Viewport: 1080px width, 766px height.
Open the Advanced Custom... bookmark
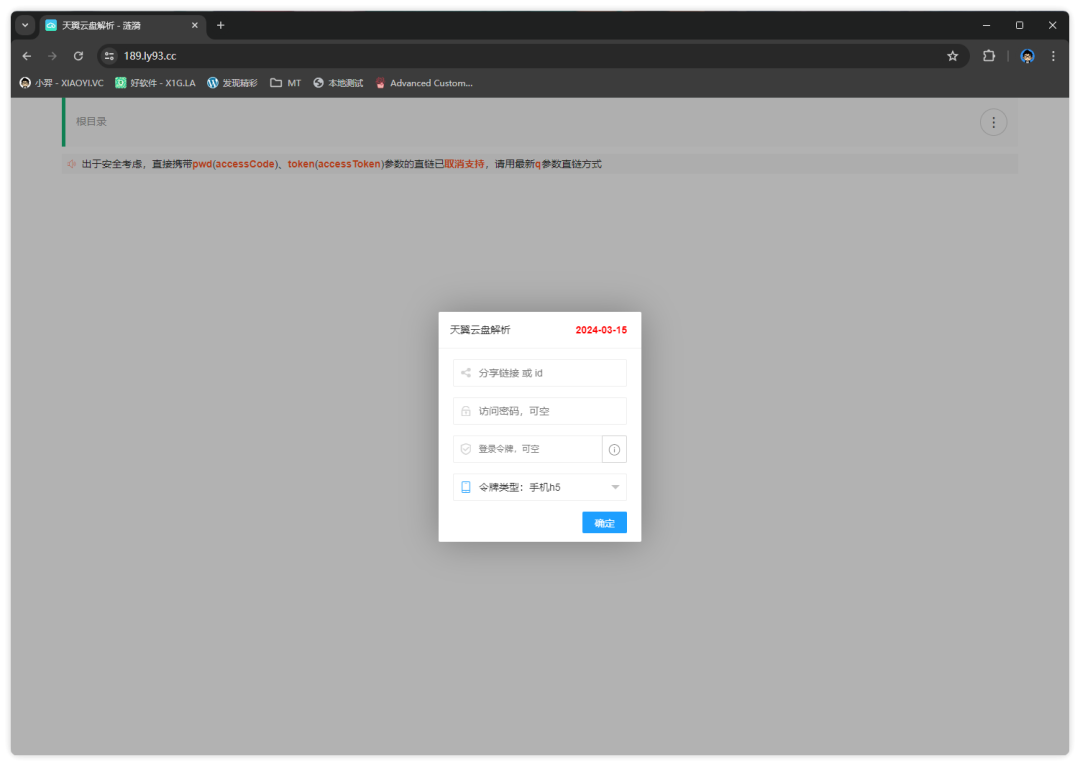[x=424, y=83]
